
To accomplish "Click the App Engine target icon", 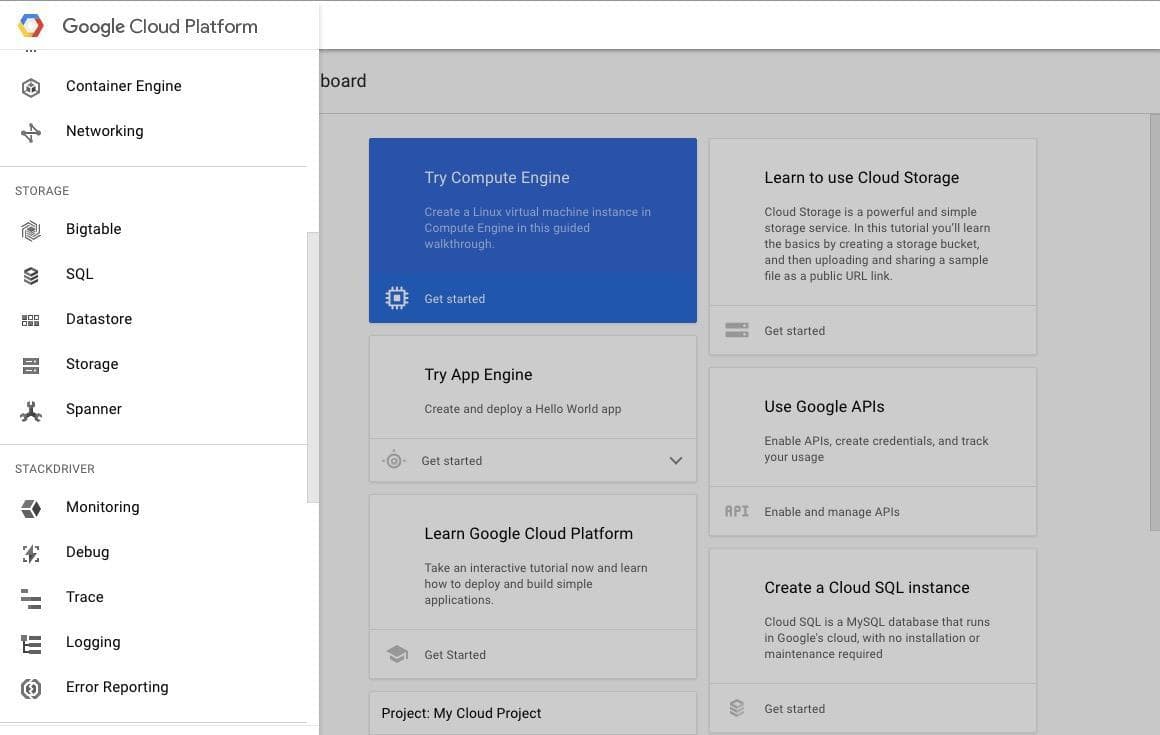I will point(394,461).
